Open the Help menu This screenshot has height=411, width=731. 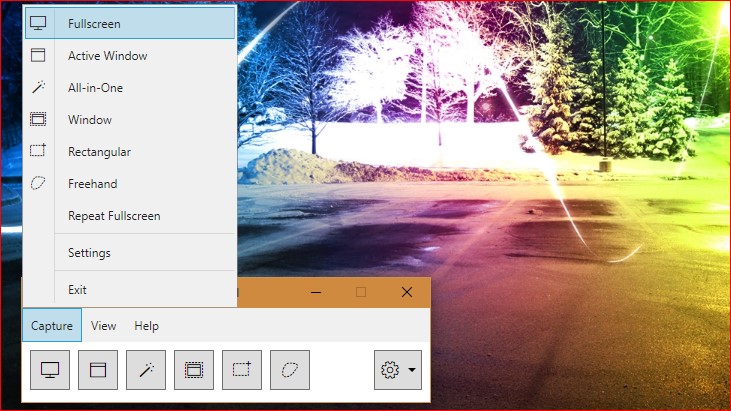(x=146, y=325)
